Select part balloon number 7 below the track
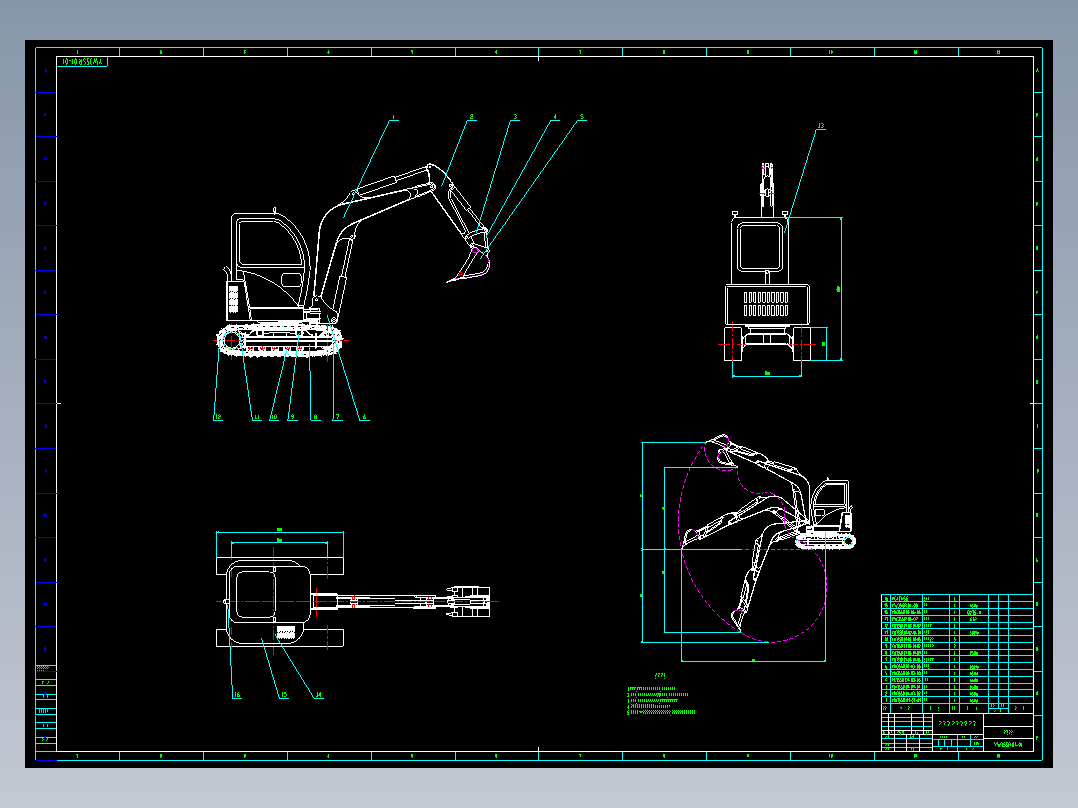 pyautogui.click(x=337, y=417)
